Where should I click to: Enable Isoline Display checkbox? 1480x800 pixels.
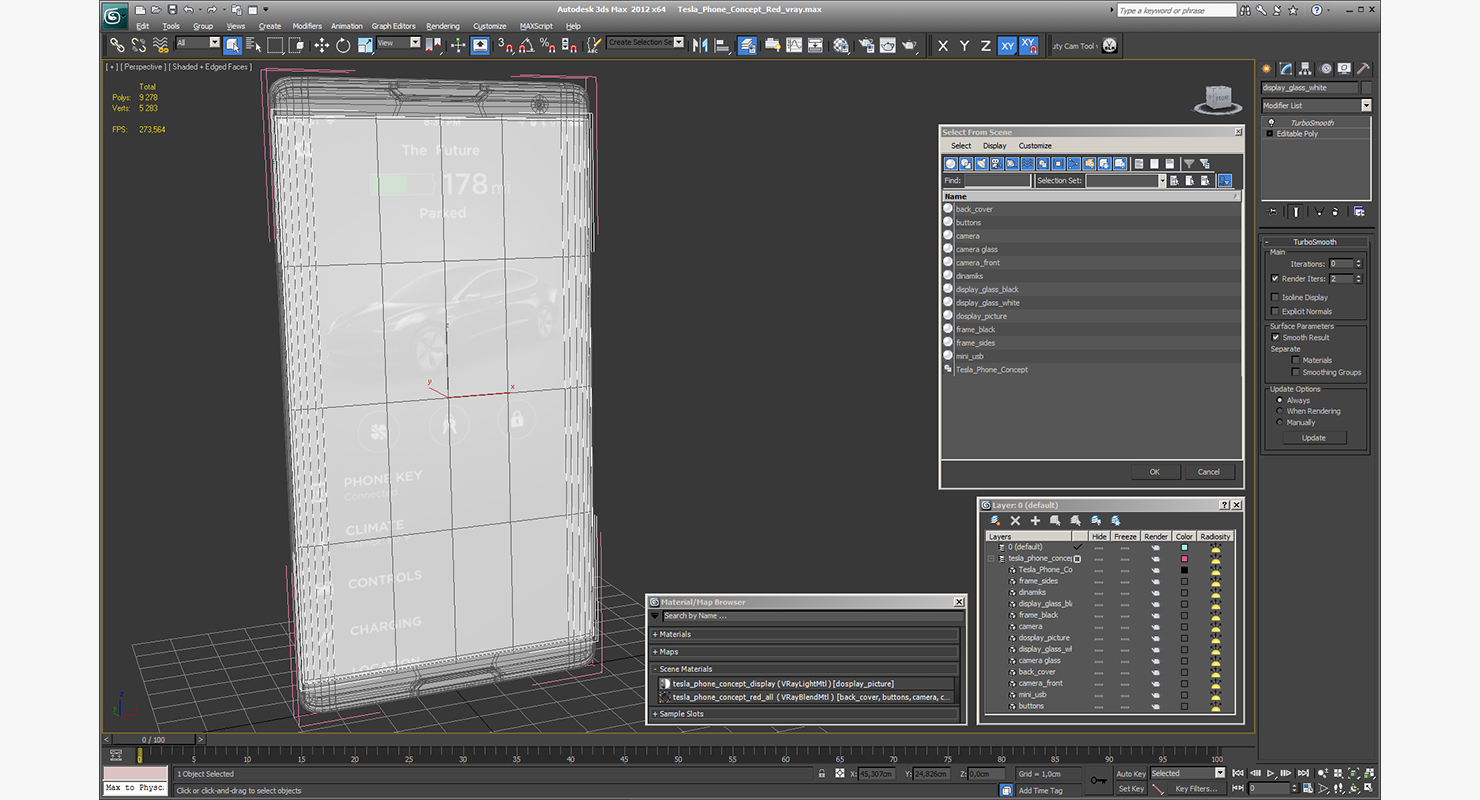pyautogui.click(x=1274, y=297)
